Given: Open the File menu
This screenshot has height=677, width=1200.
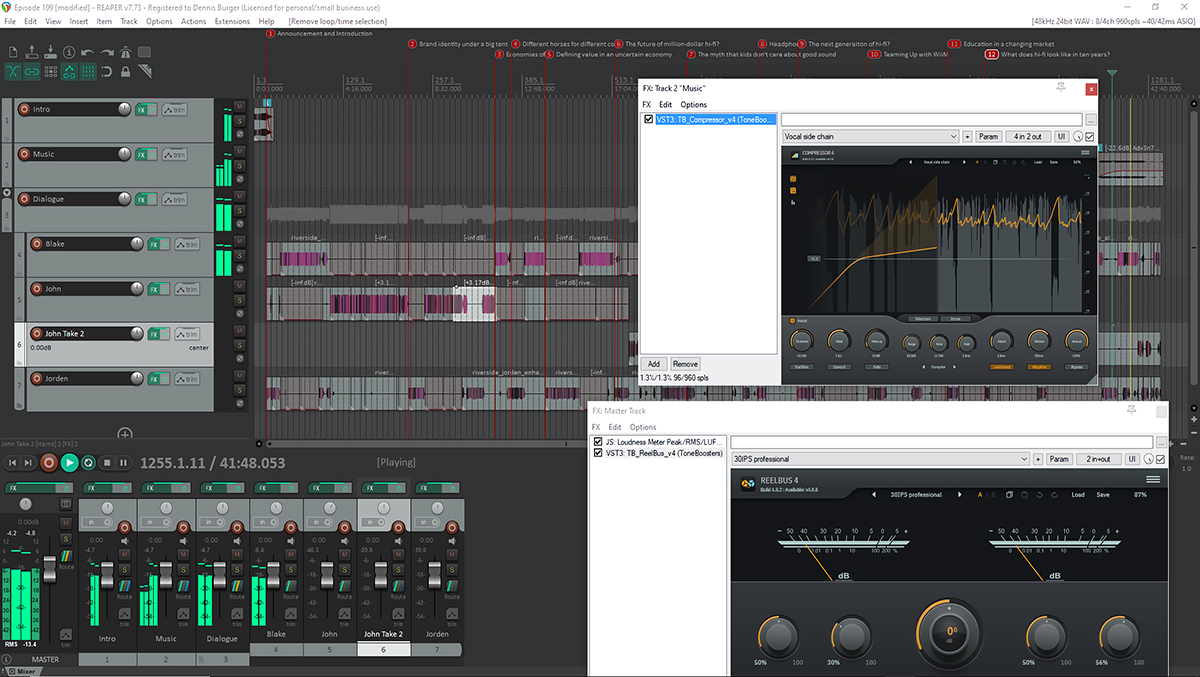Looking at the screenshot, I should click(10, 21).
